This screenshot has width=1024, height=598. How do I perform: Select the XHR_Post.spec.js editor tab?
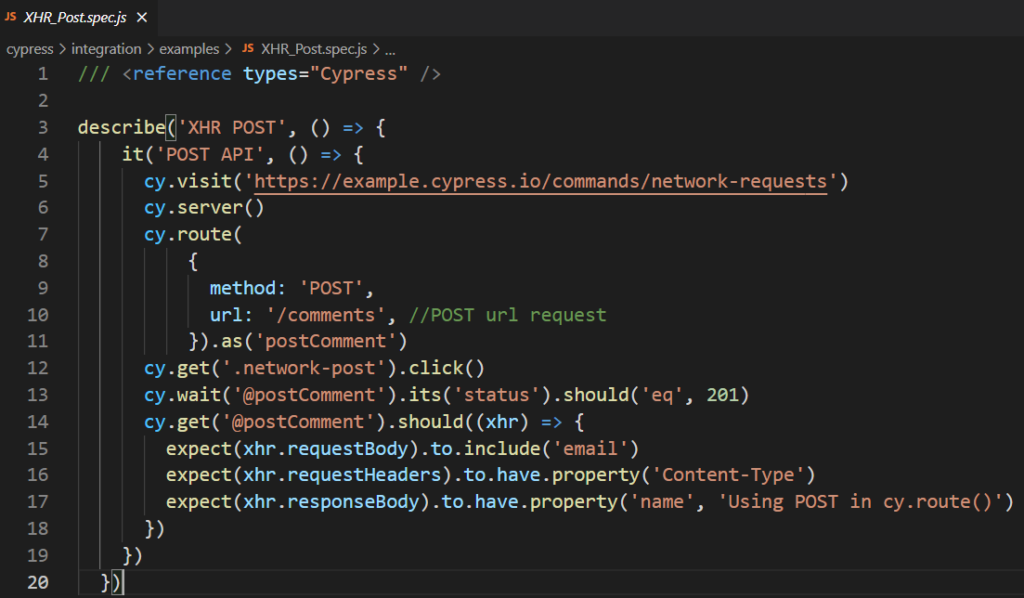pyautogui.click(x=78, y=18)
